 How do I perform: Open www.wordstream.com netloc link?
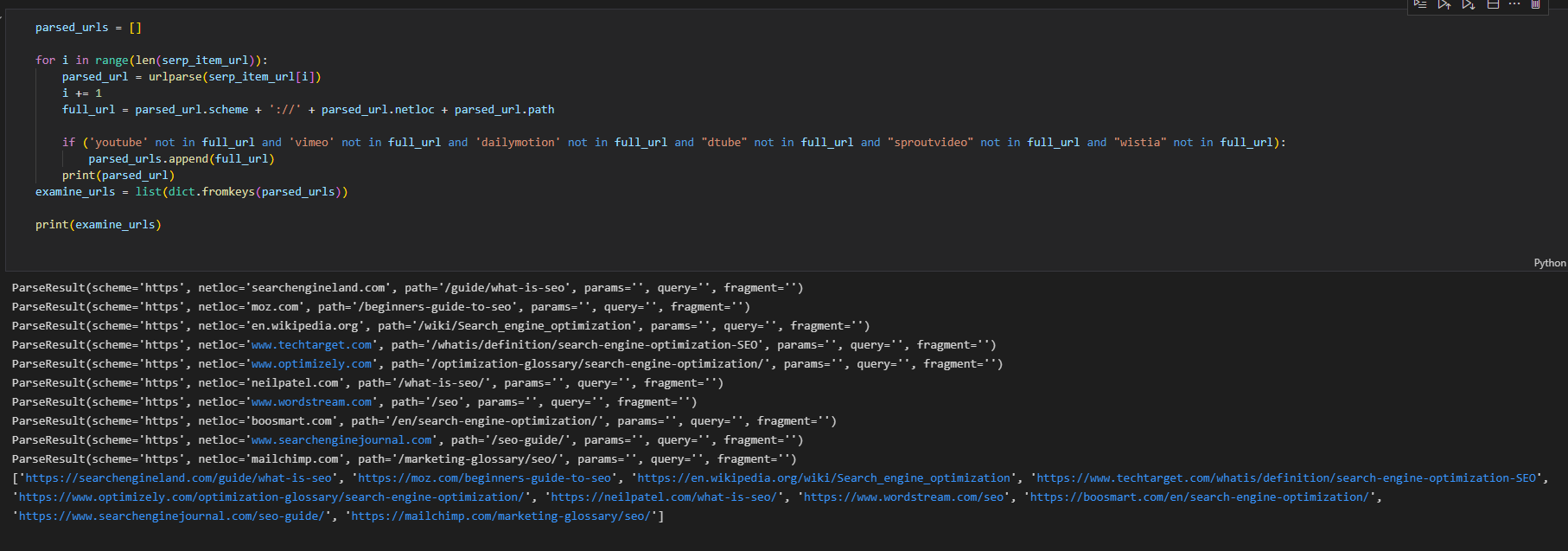coord(312,402)
